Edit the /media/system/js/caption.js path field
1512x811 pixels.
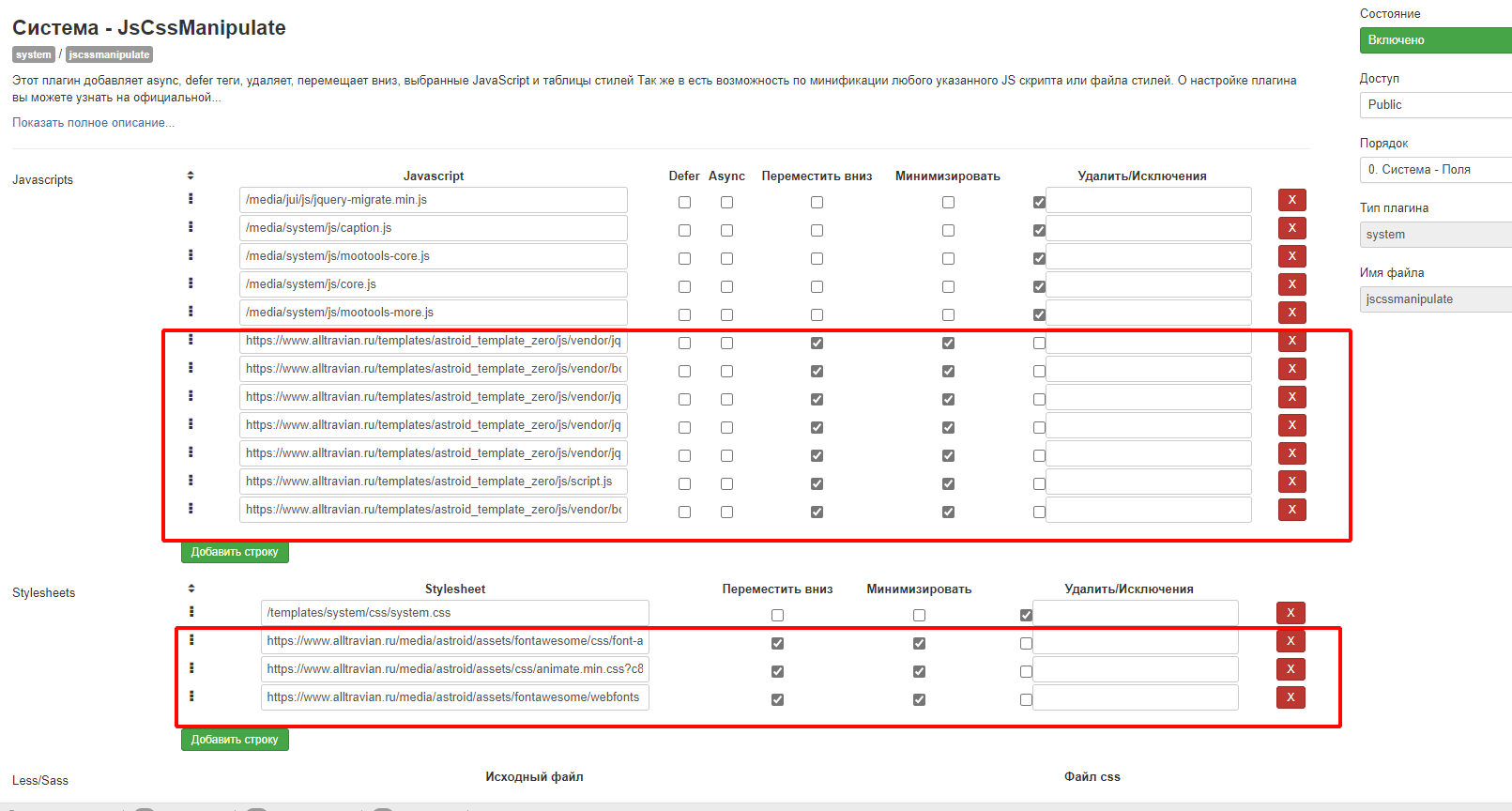point(434,228)
